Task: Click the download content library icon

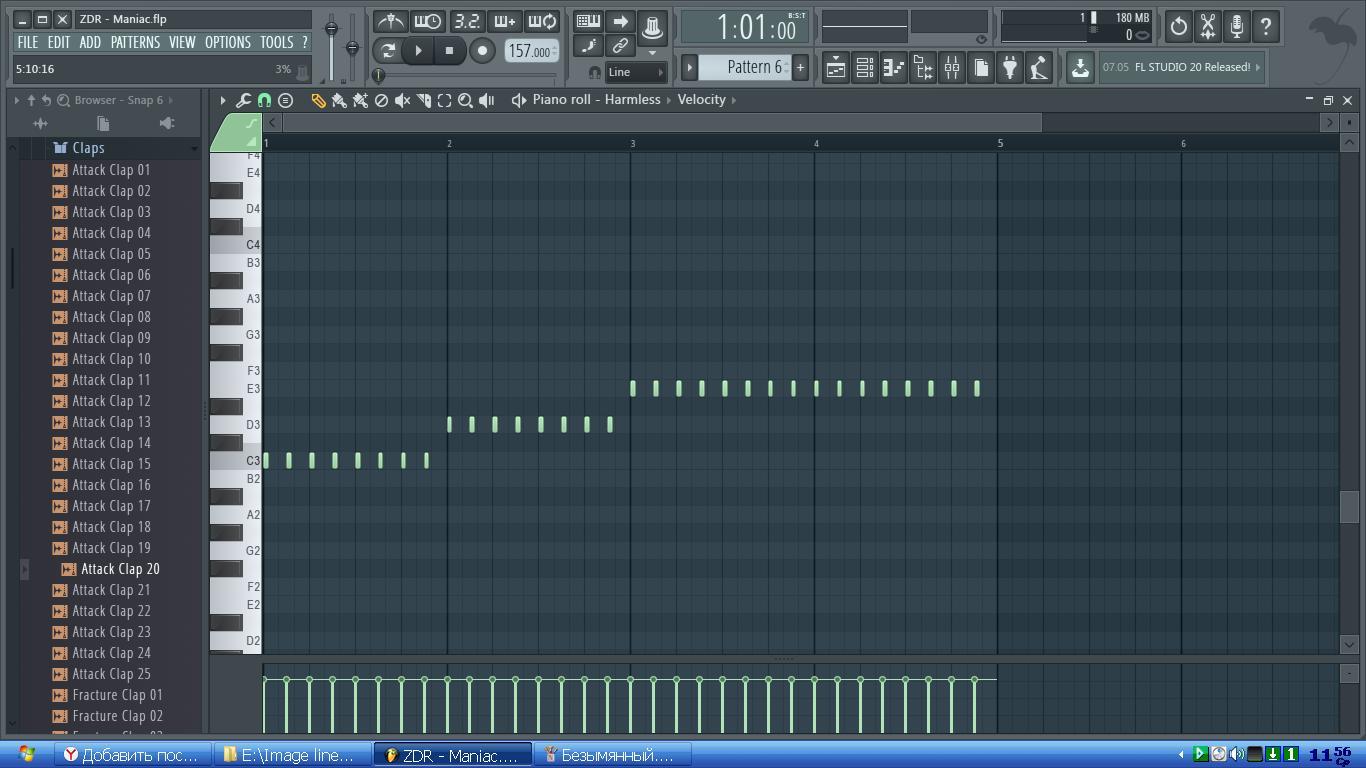Action: coord(1080,68)
